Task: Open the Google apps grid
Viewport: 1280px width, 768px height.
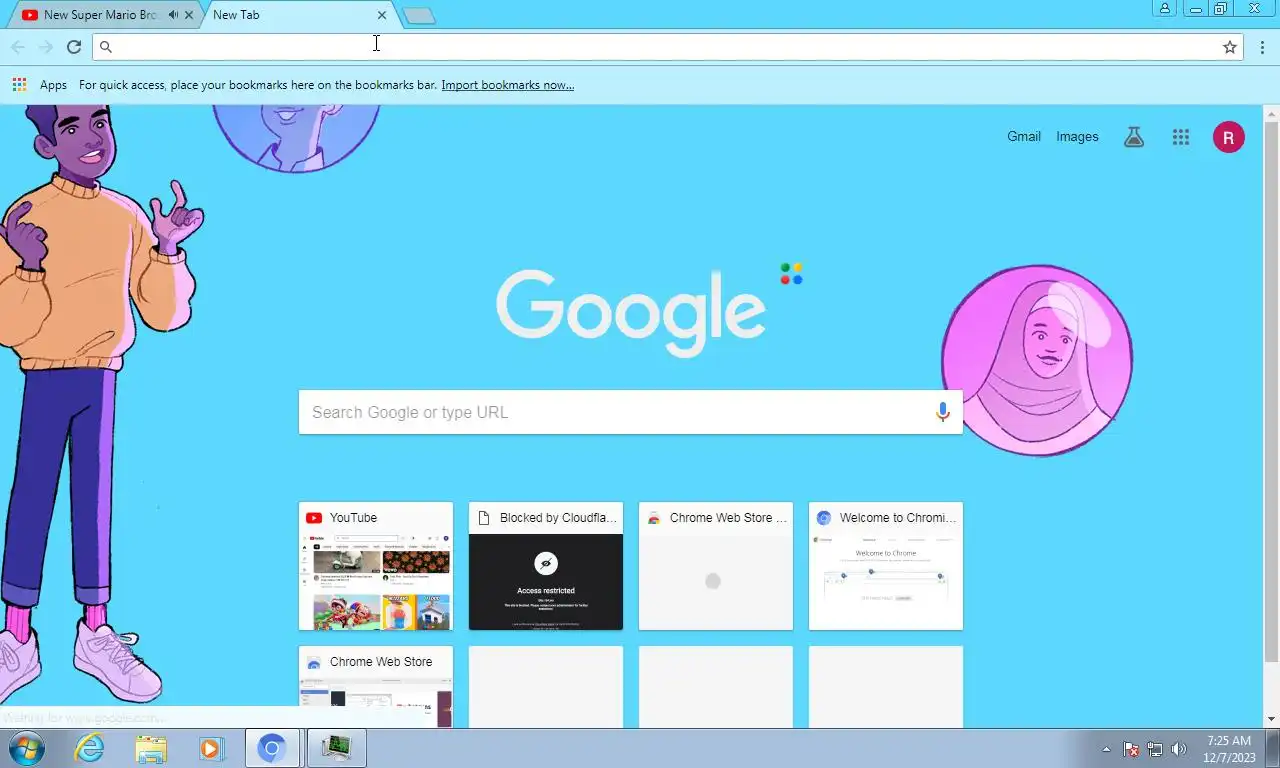Action: 1181,138
